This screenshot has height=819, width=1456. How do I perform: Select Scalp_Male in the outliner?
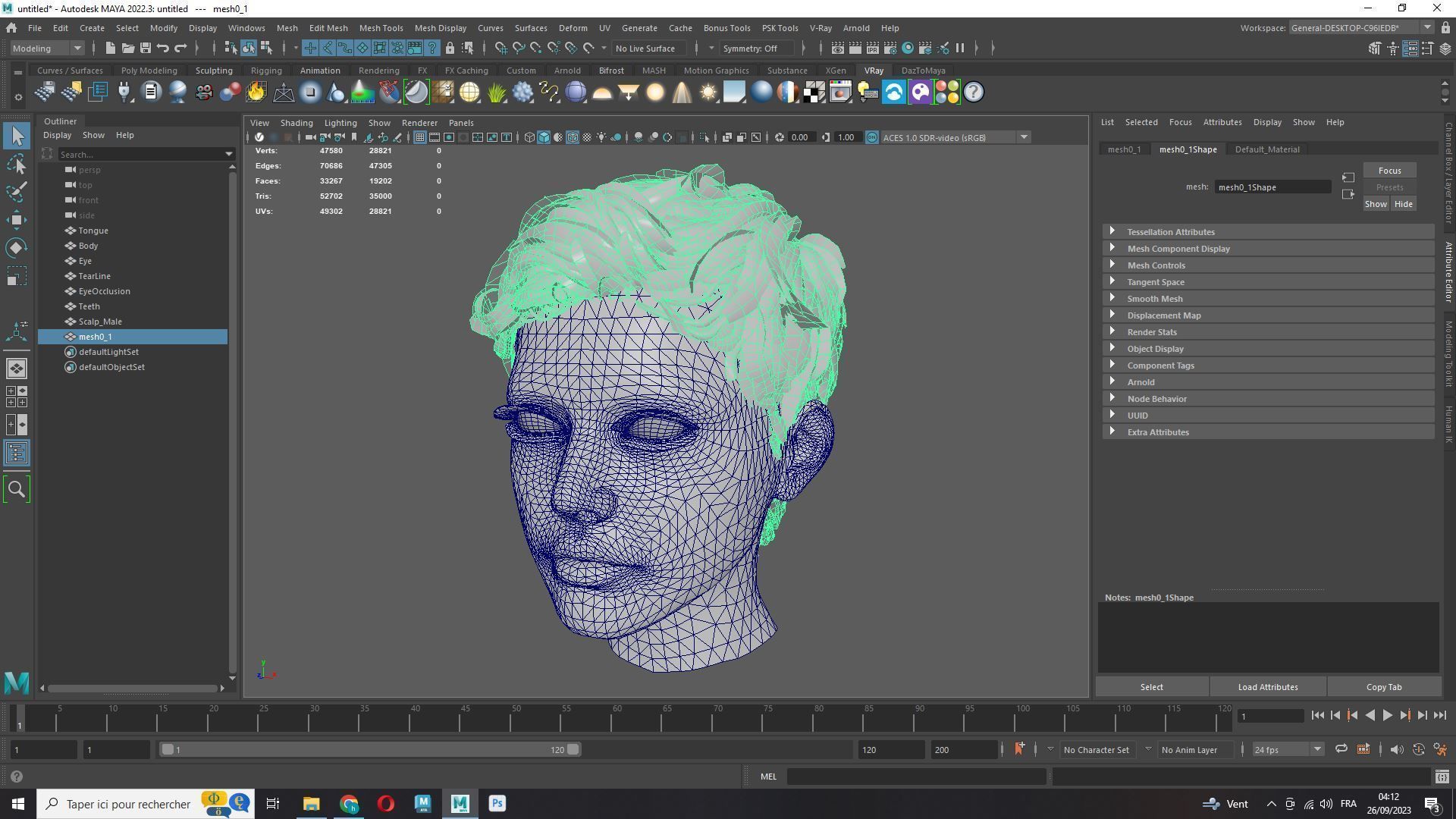click(x=99, y=322)
